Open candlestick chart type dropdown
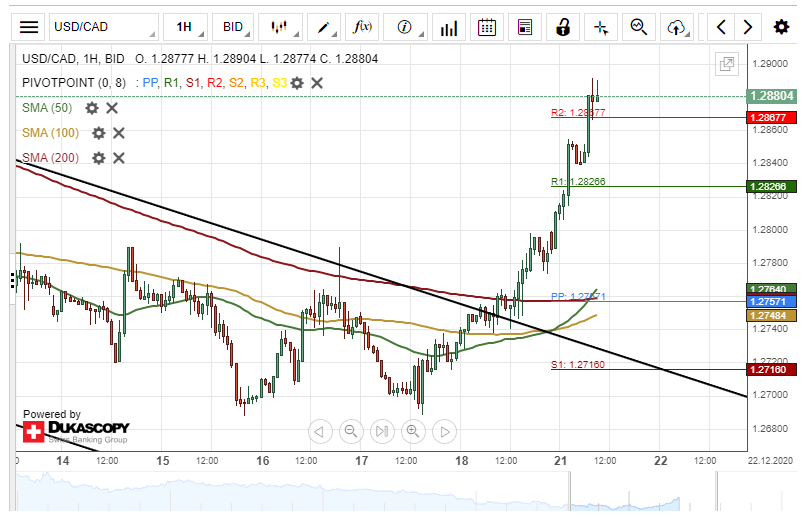The image size is (803, 521). tap(280, 27)
